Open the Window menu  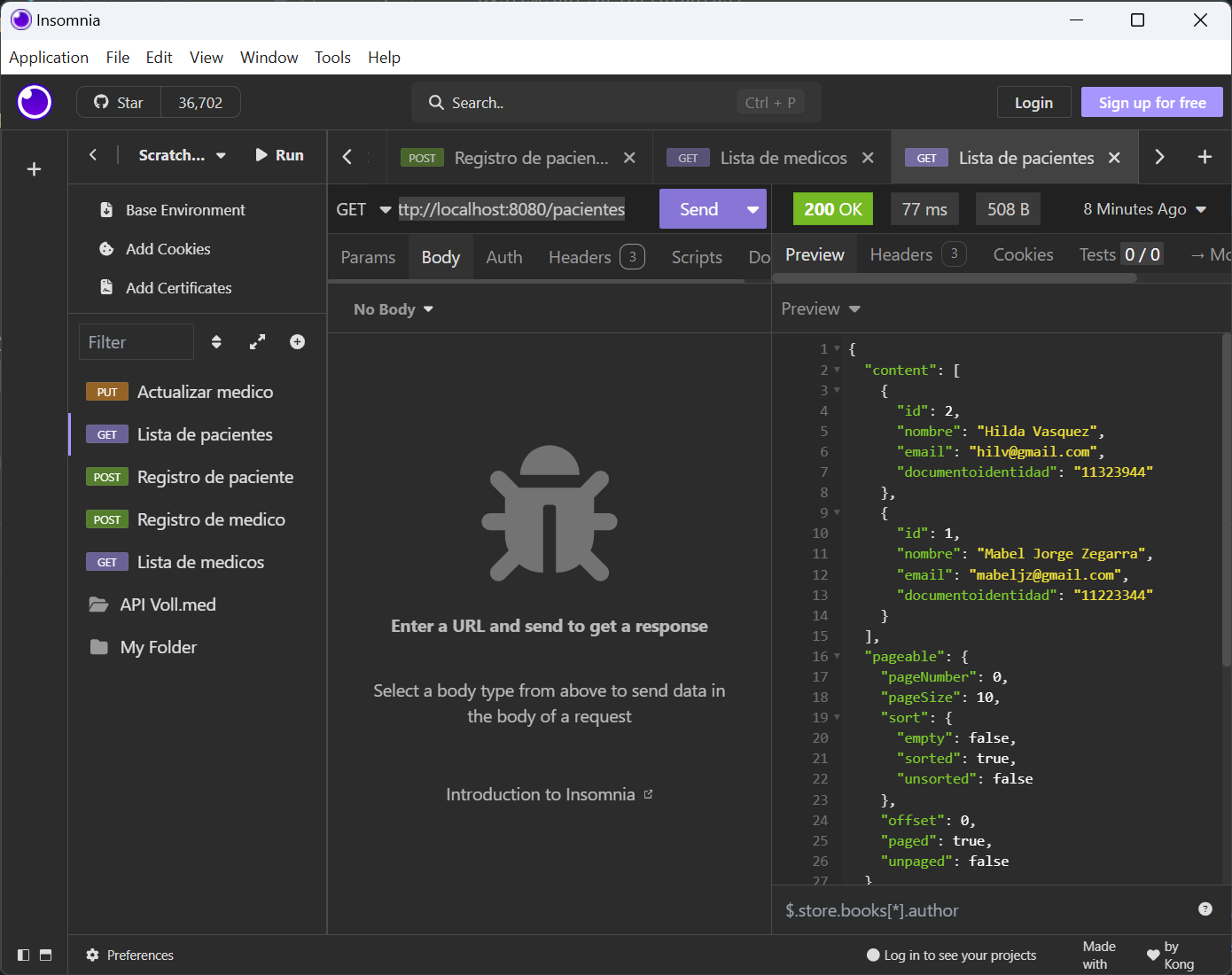[x=269, y=57]
